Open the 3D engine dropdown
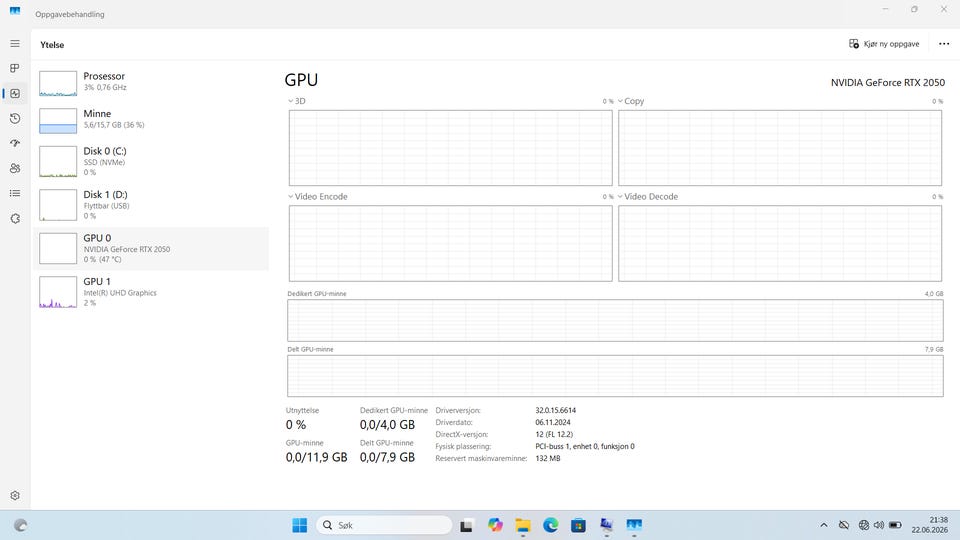 tap(296, 101)
